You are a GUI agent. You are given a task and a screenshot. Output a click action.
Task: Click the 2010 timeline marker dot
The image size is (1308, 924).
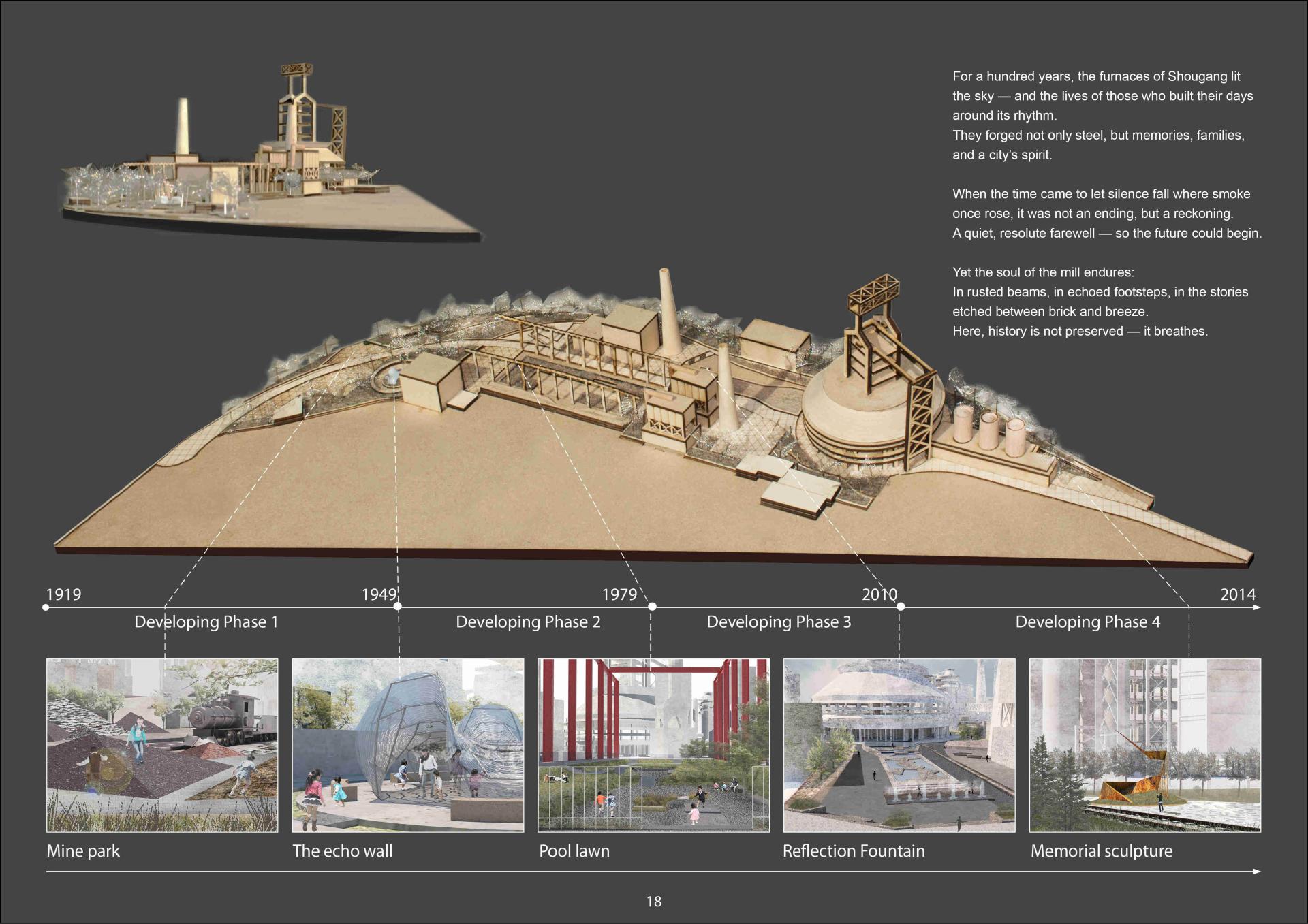click(901, 606)
